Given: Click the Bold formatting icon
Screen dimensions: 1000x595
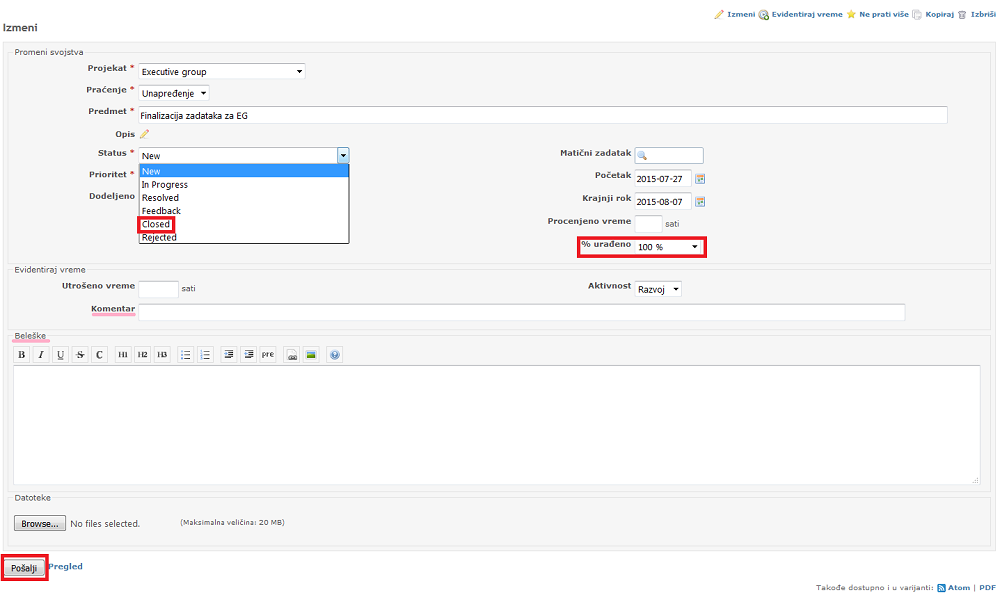Looking at the screenshot, I should pyautogui.click(x=21, y=355).
